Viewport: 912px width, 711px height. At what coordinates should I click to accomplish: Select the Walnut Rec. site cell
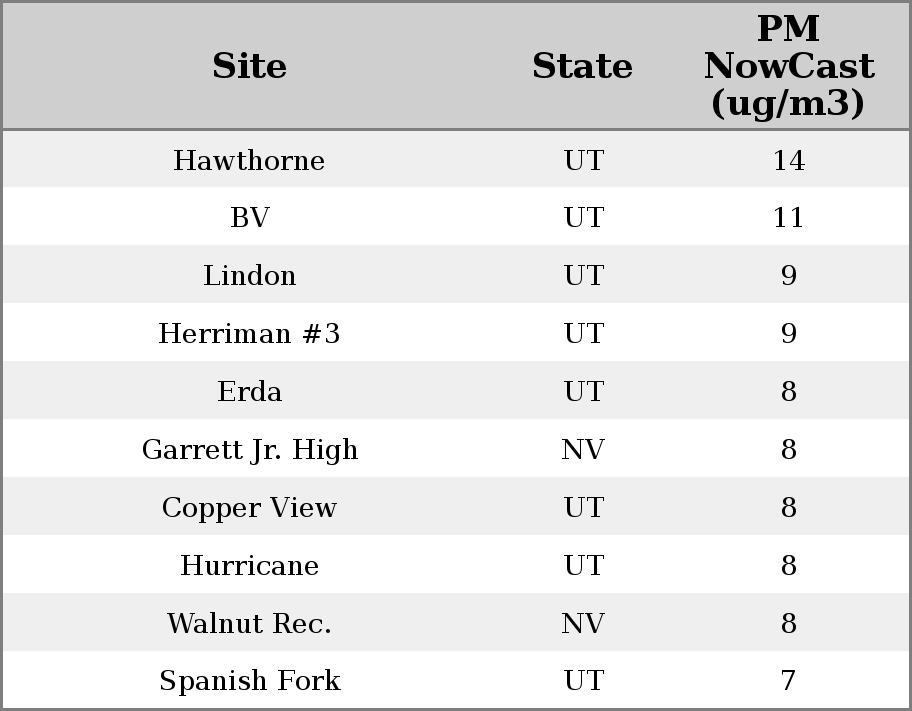[249, 624]
